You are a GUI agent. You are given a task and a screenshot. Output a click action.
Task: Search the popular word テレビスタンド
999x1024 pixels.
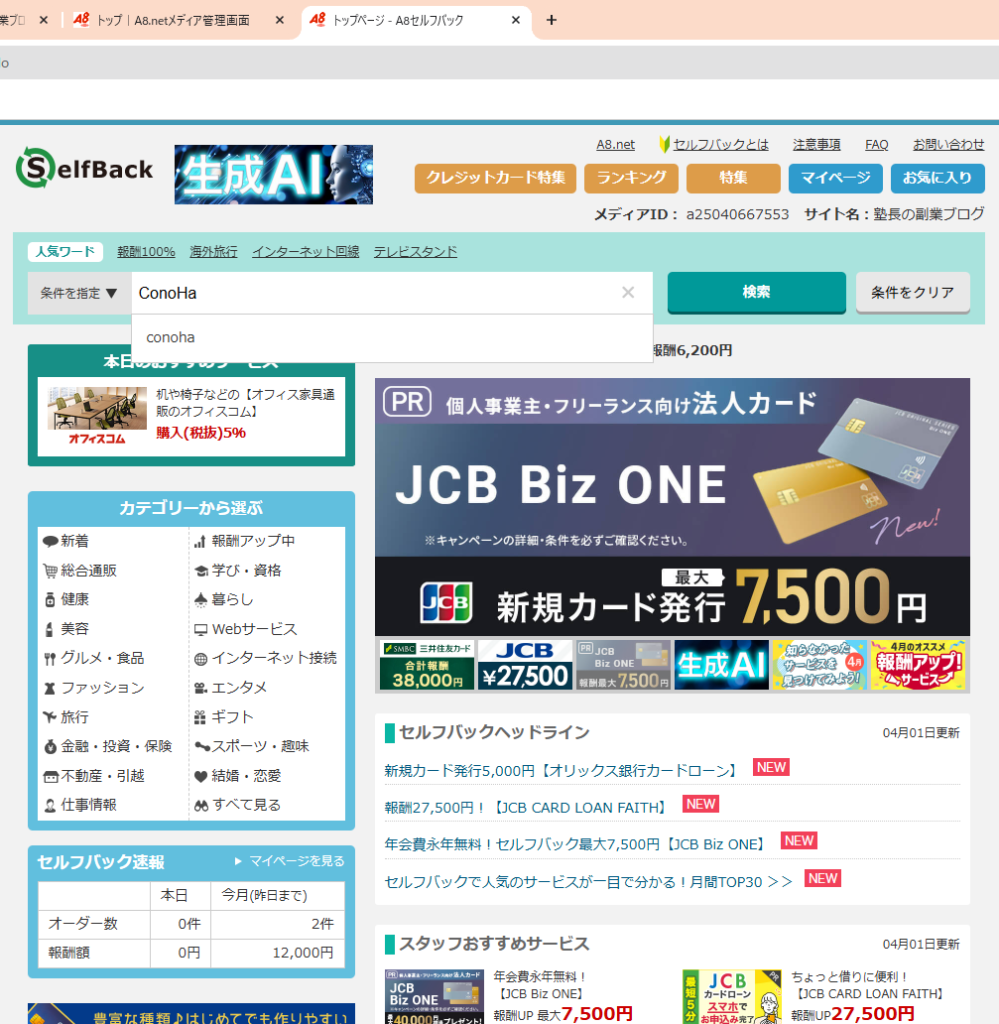[x=415, y=251]
